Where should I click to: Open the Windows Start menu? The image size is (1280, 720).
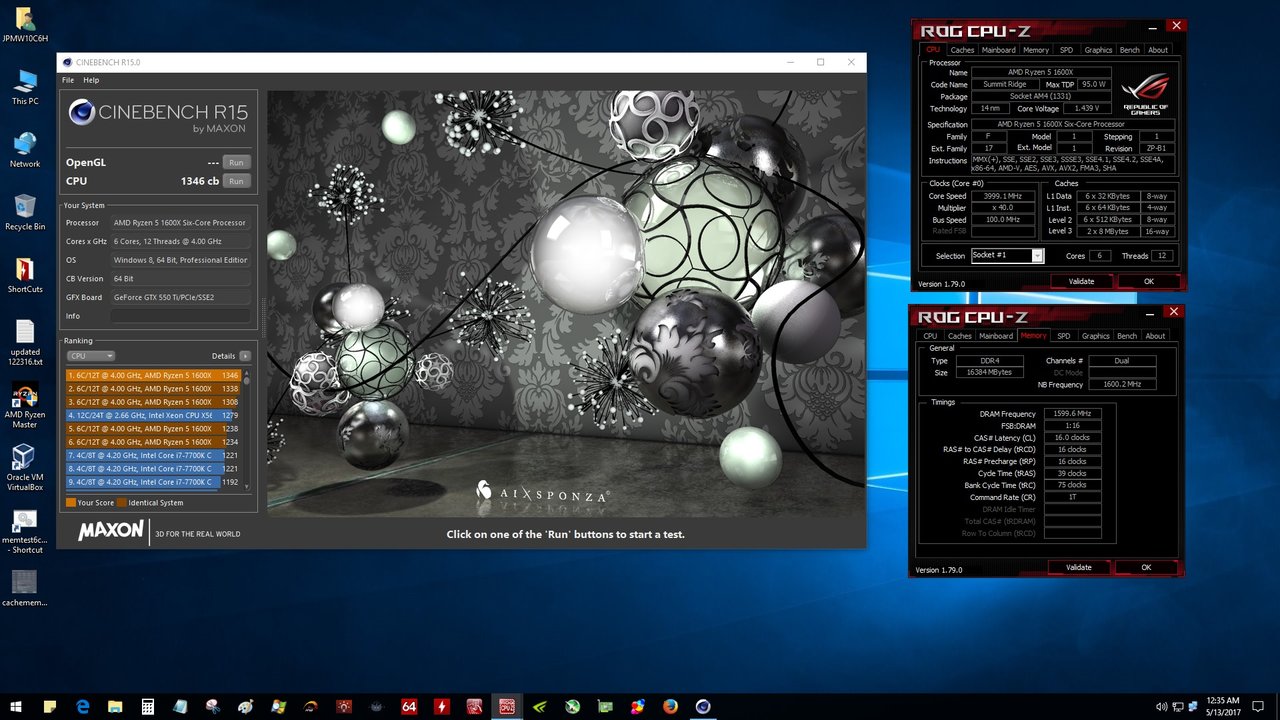(16, 706)
